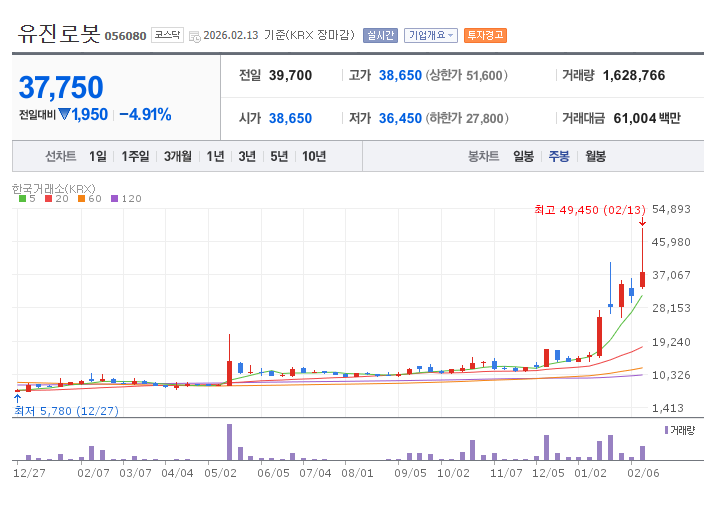
Task: Click the 거래대금 value 61,004 백만
Action: point(647,119)
